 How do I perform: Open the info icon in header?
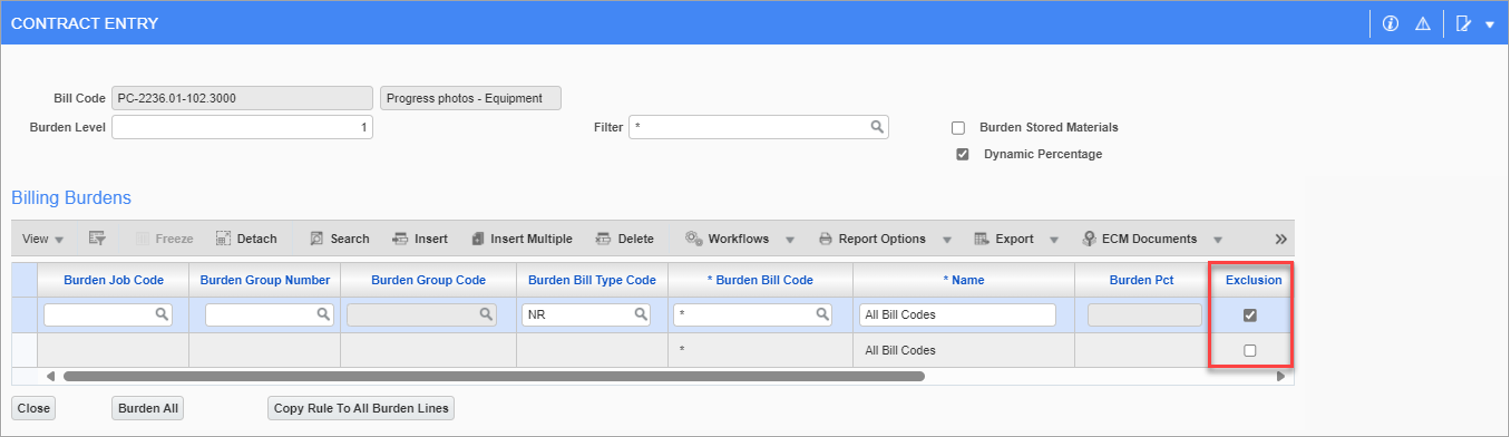coord(1390,24)
